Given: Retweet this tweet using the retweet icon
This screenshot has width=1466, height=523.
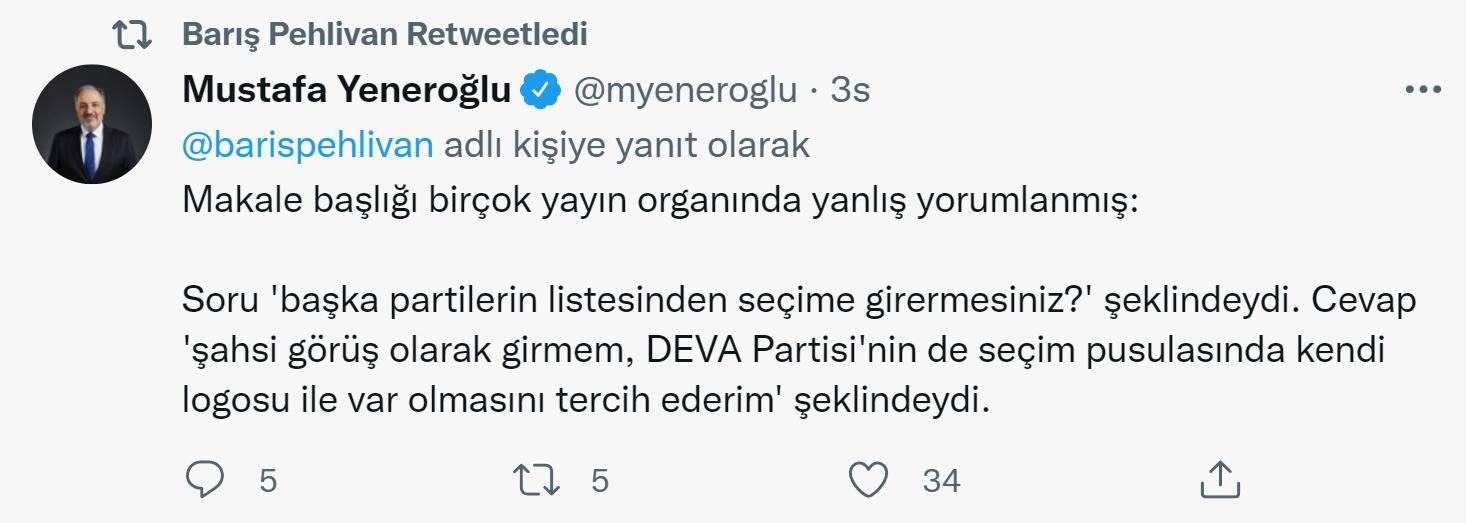Looking at the screenshot, I should 539,481.
